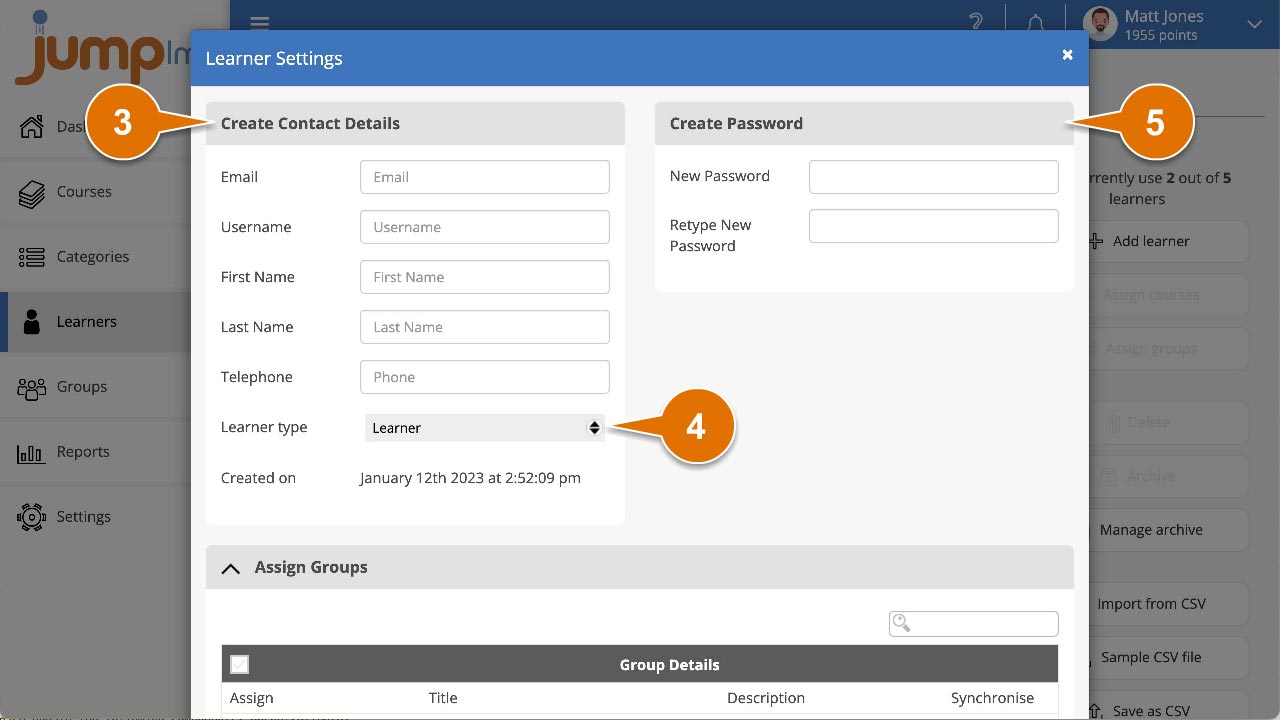
Task: Click the Courses stacked books icon
Action: point(32,193)
